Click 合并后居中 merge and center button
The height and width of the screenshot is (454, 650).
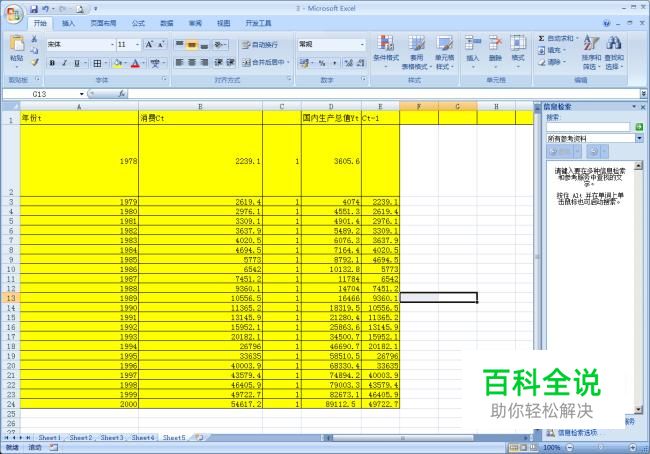266,63
